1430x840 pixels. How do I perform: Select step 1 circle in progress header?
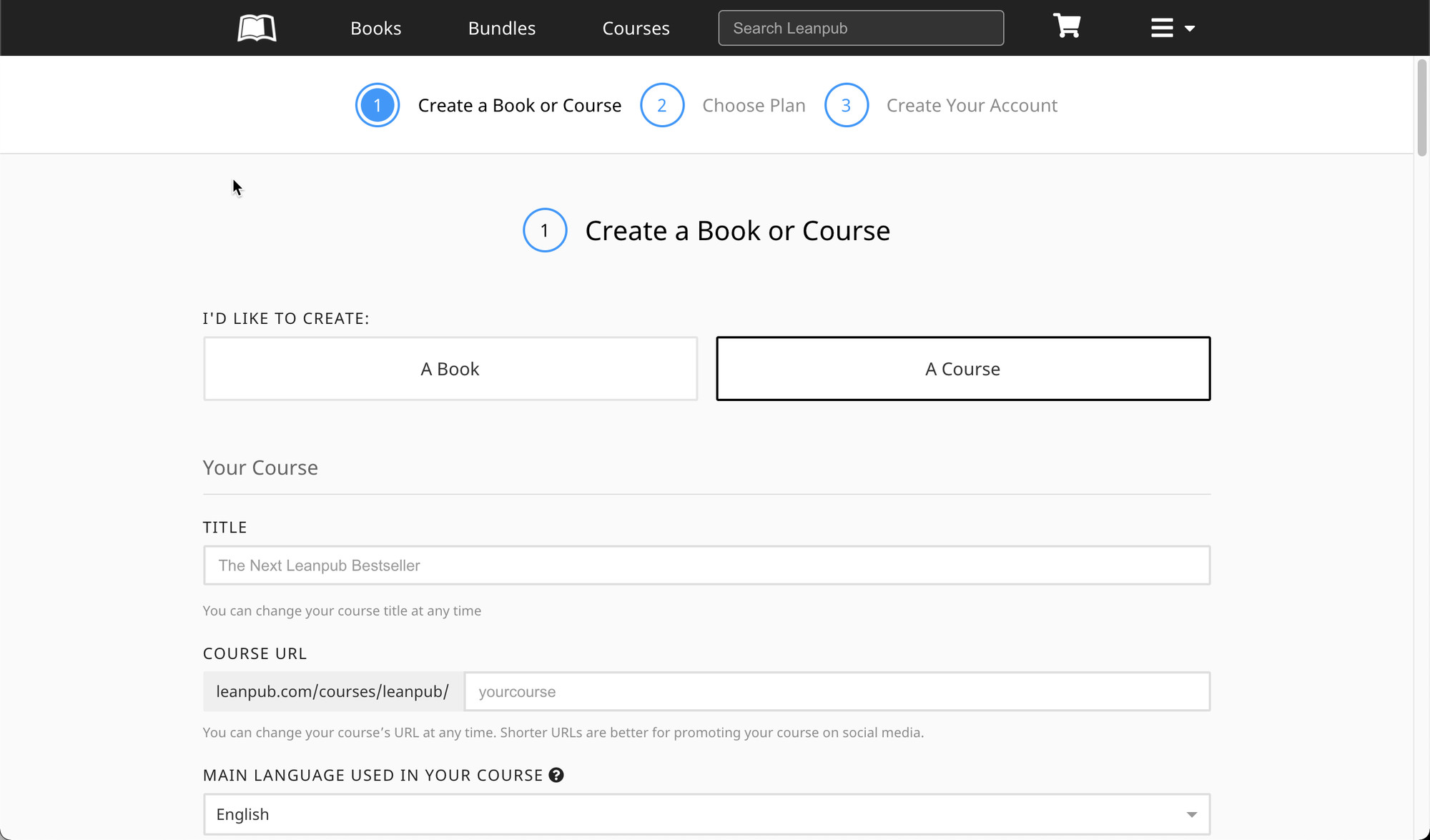(x=378, y=105)
